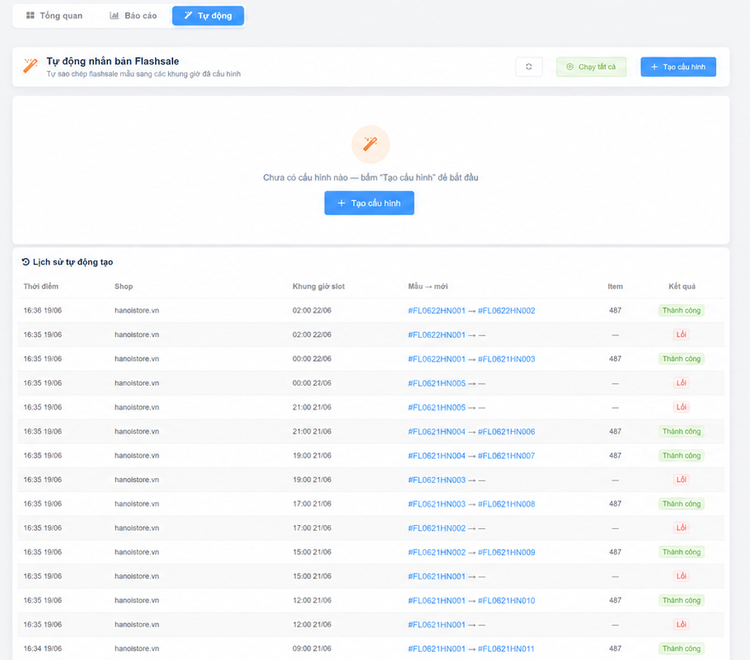This screenshot has height=660, width=750.
Task: Click the refresh icon button
Action: (x=529, y=67)
